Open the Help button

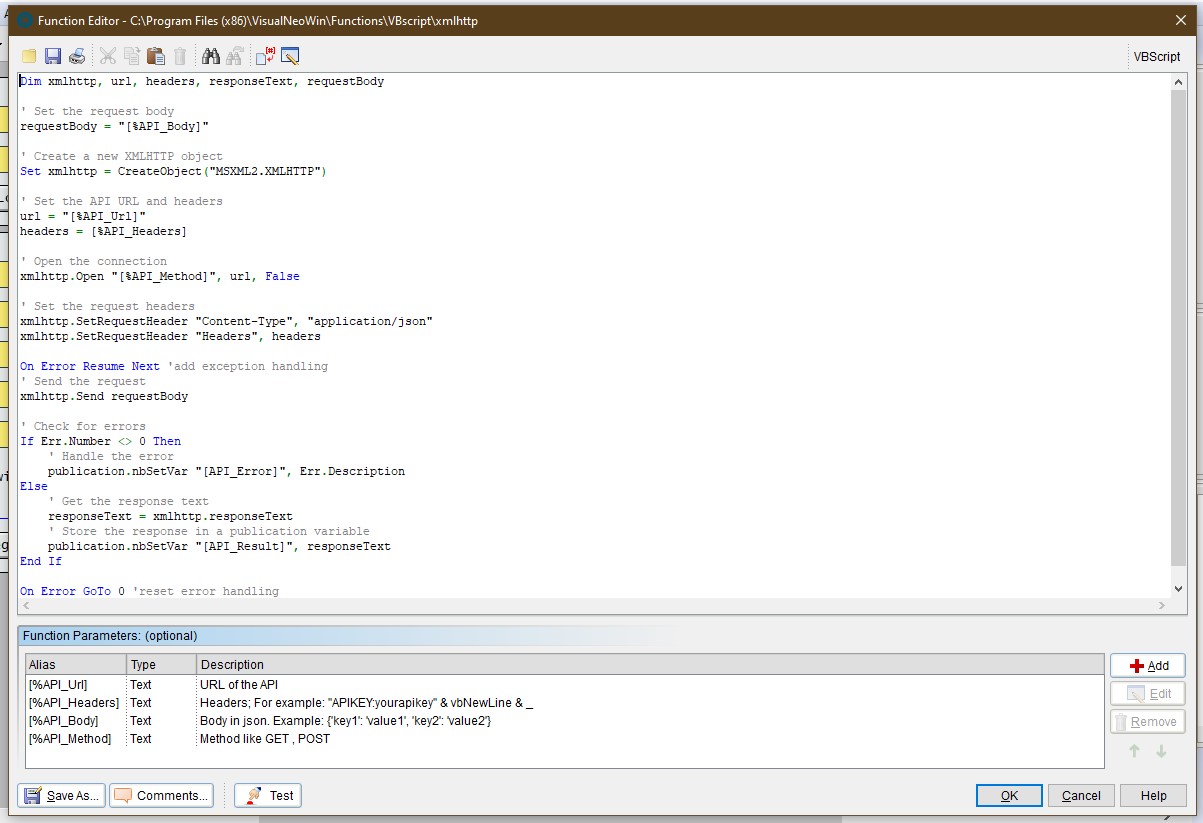pos(1153,795)
